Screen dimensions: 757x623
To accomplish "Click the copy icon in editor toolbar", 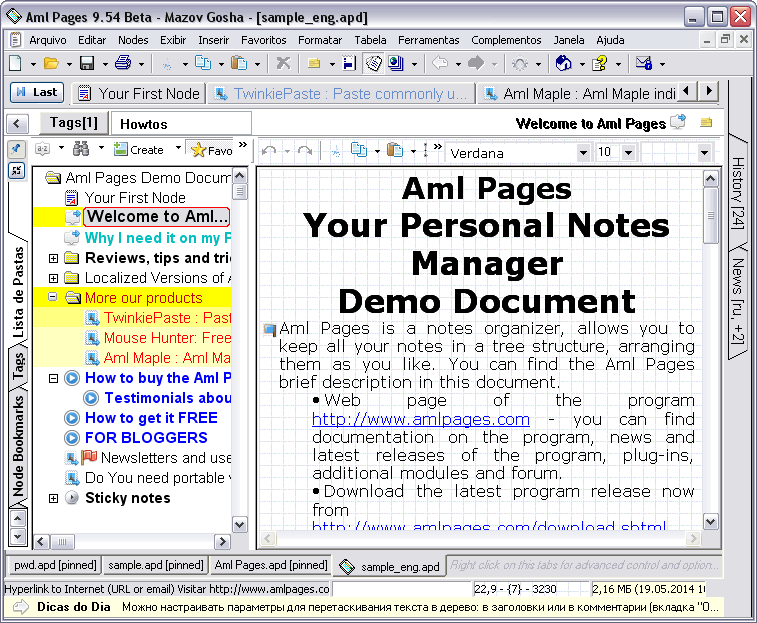I will (x=359, y=151).
